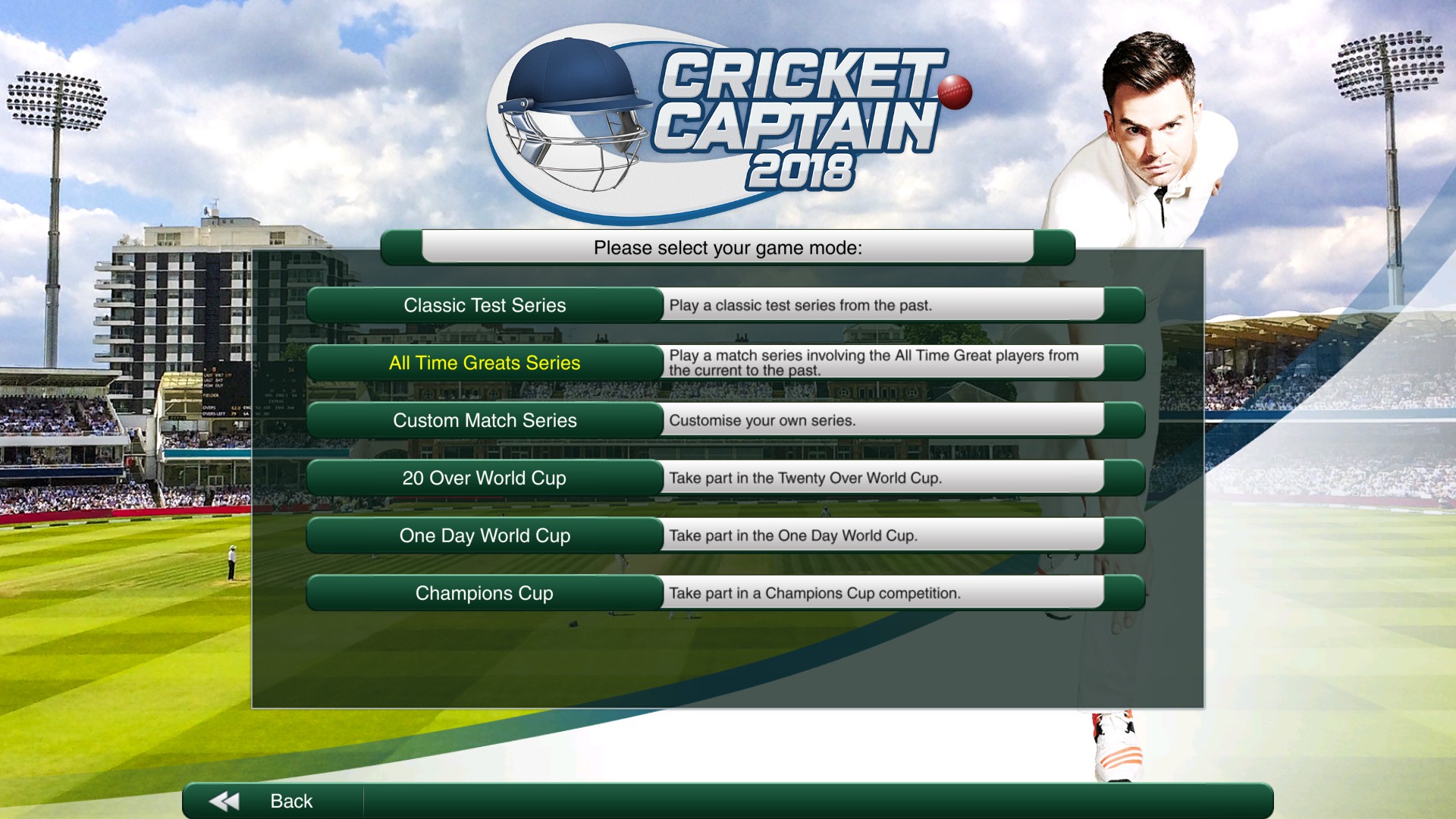Open the Custom Match Series mode

485,421
